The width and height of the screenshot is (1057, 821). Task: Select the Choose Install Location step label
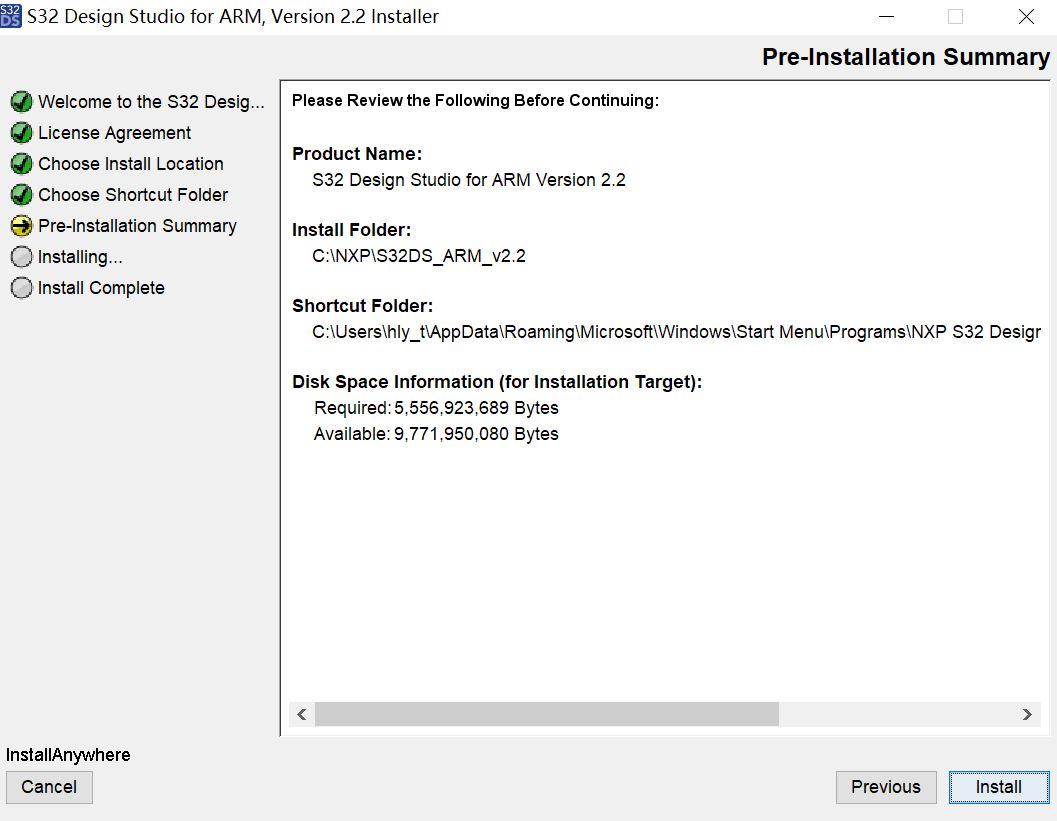click(130, 164)
